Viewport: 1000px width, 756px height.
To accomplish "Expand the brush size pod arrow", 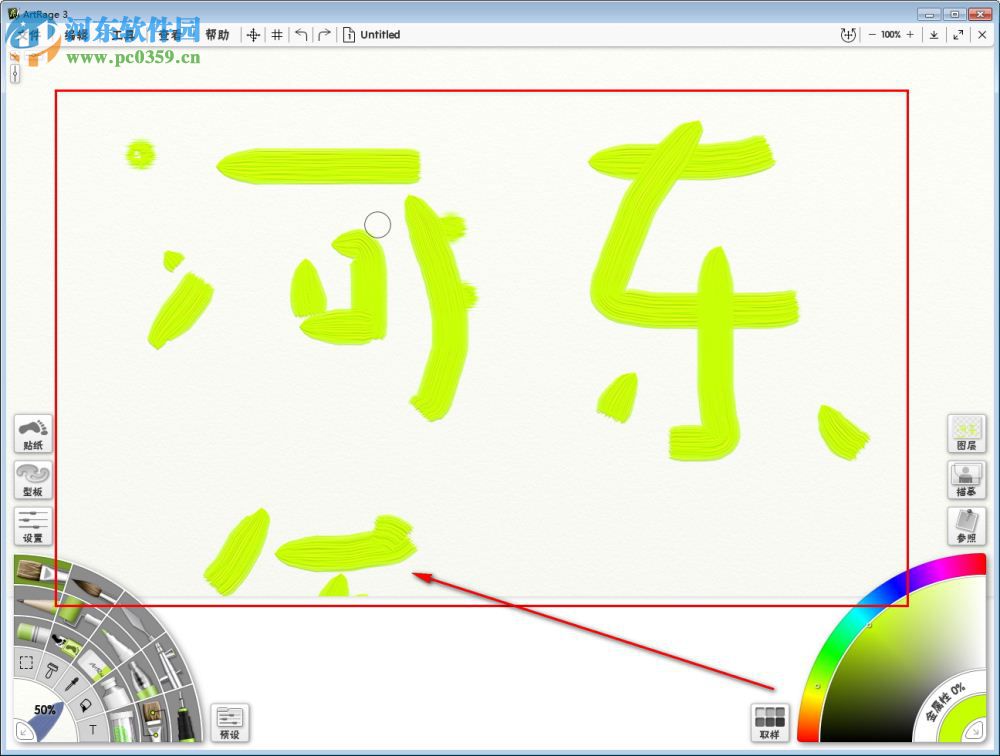I will (x=25, y=731).
